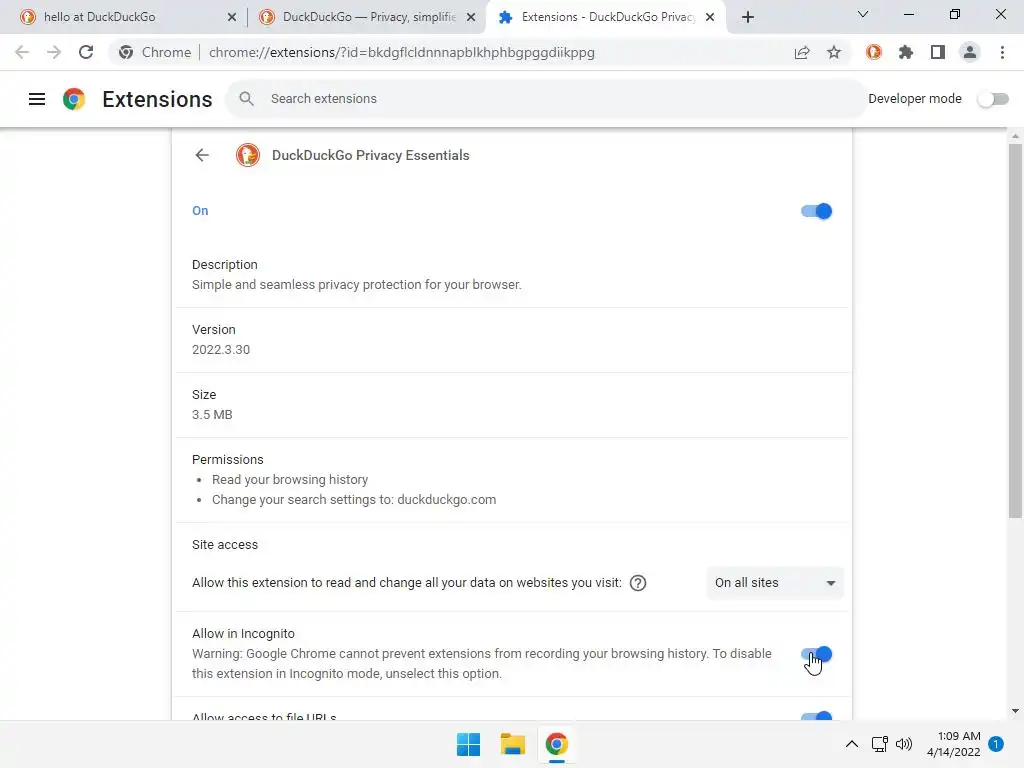Close the 'hello at DuckDuckGo' tab
1024x768 pixels.
pyautogui.click(x=232, y=17)
